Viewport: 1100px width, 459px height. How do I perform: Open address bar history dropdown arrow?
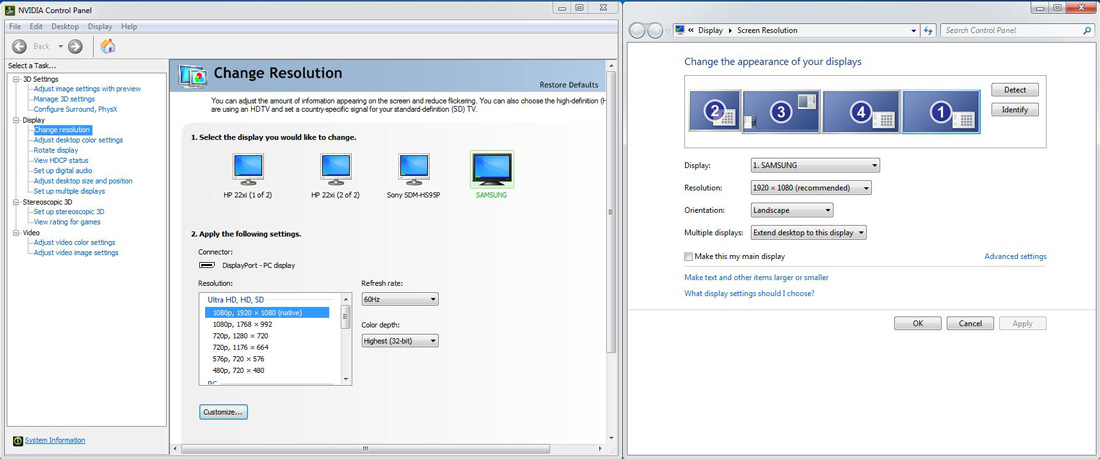pyautogui.click(x=913, y=31)
